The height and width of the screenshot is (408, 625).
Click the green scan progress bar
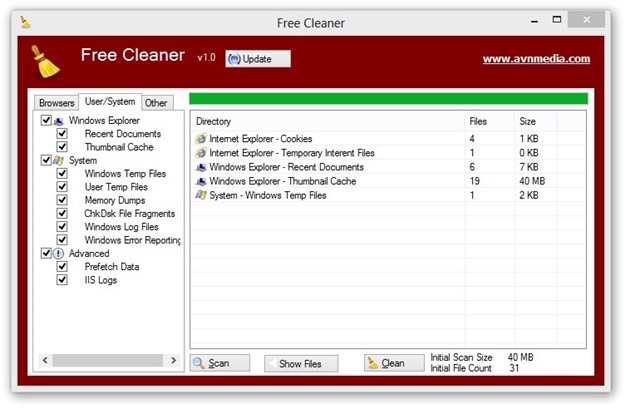388,98
